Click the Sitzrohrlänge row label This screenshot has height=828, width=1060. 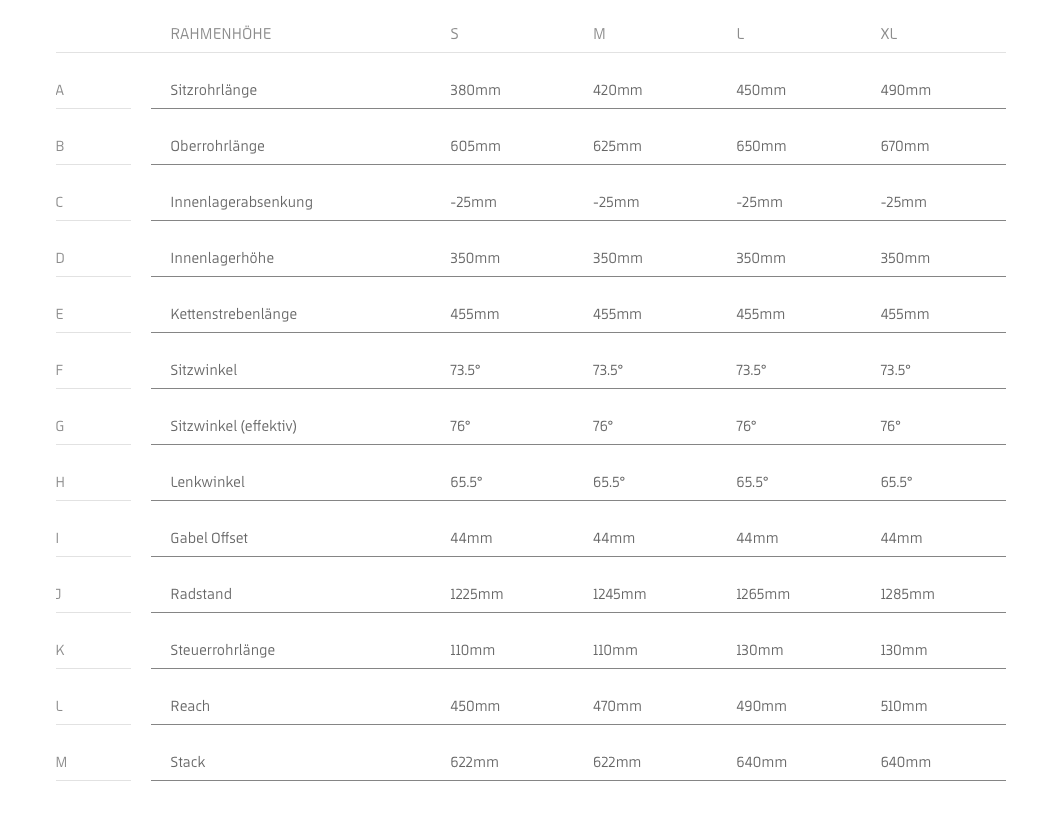(214, 90)
